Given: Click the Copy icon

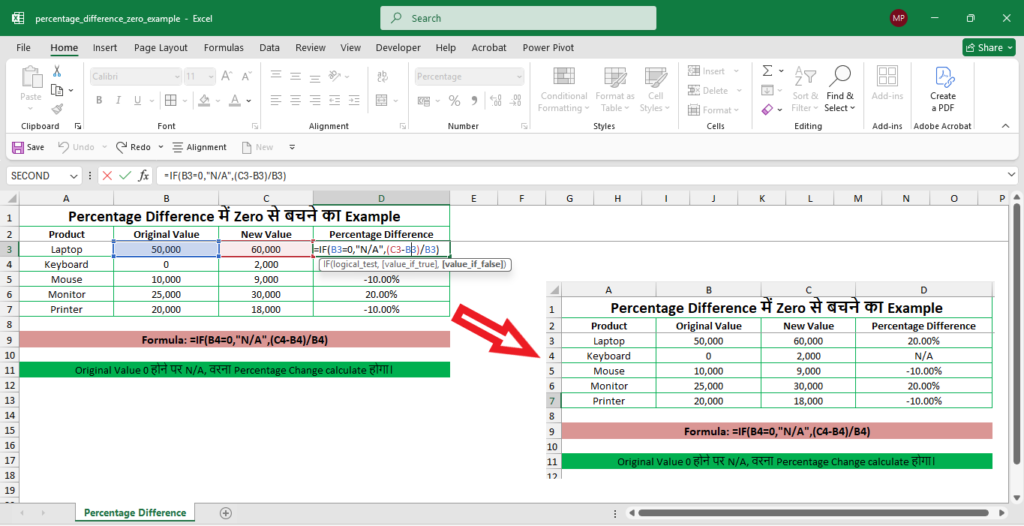Looking at the screenshot, I should click(57, 90).
